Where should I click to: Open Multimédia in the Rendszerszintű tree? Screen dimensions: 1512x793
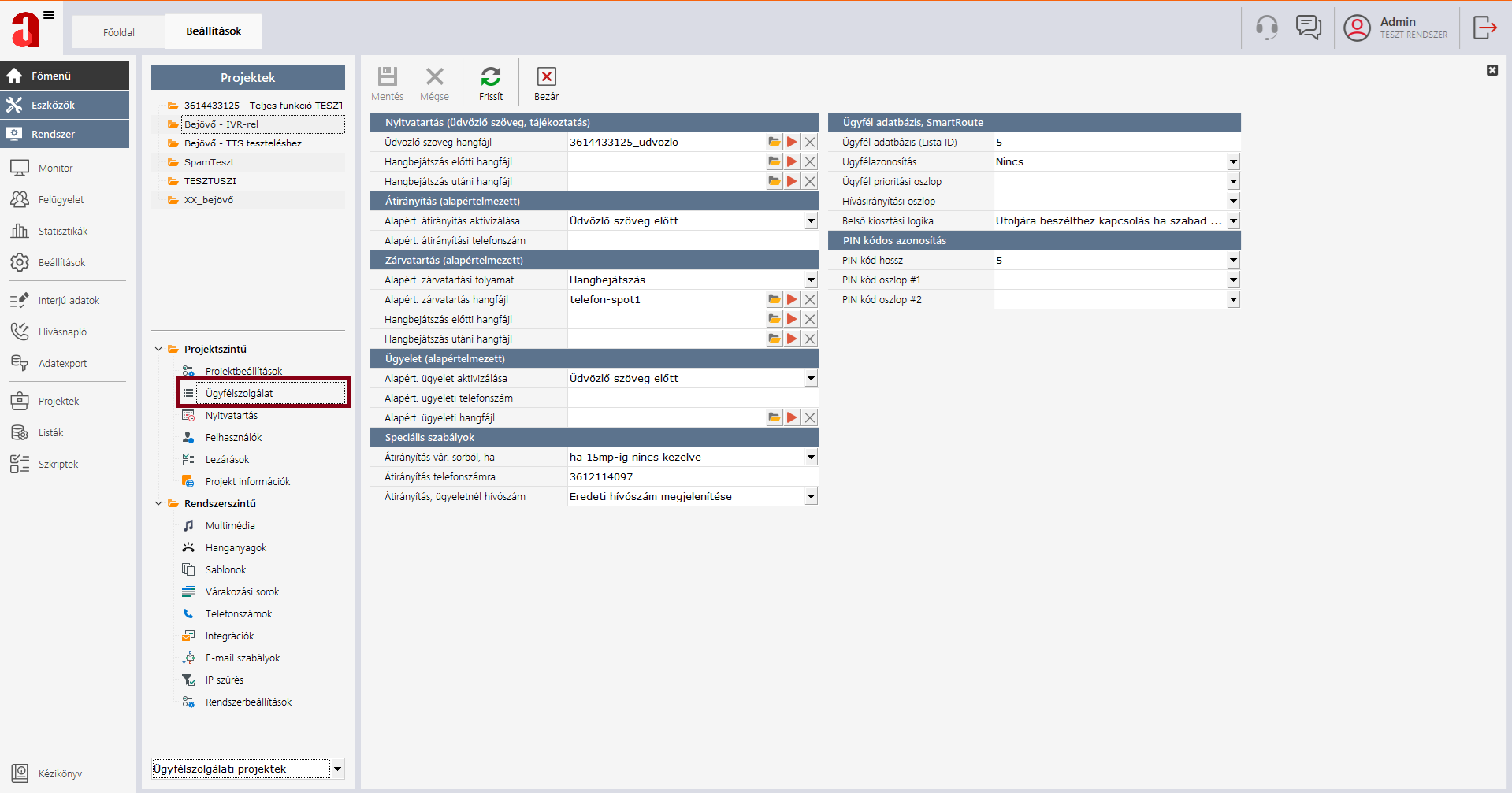coord(230,525)
